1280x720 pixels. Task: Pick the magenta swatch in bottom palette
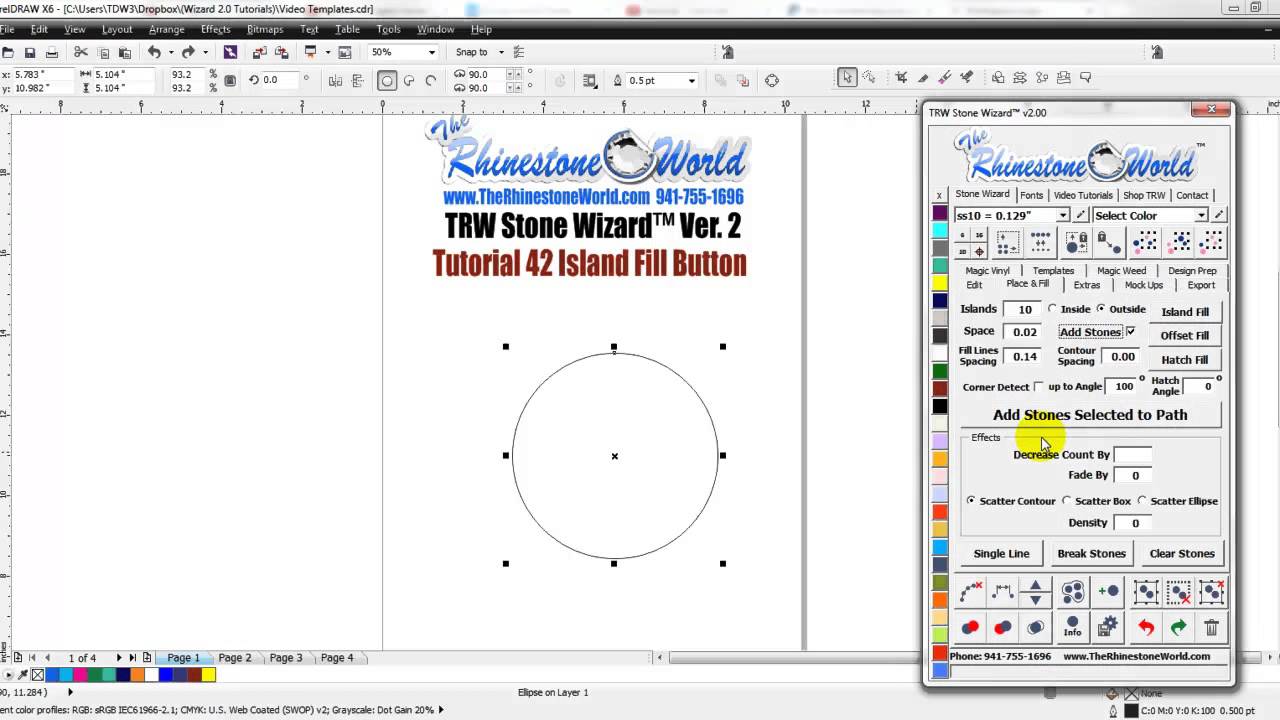[78, 675]
